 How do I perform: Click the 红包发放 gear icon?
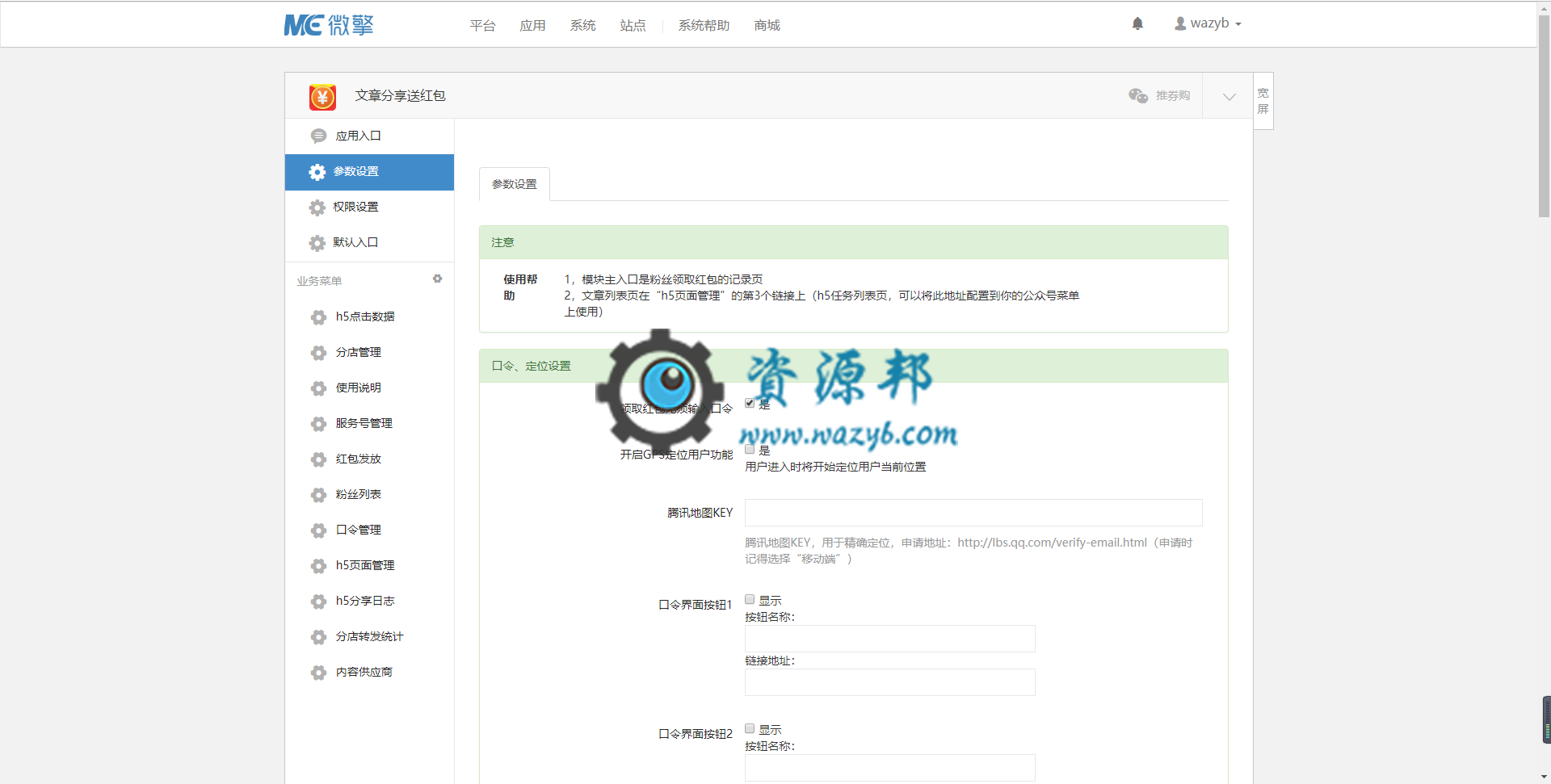point(318,459)
